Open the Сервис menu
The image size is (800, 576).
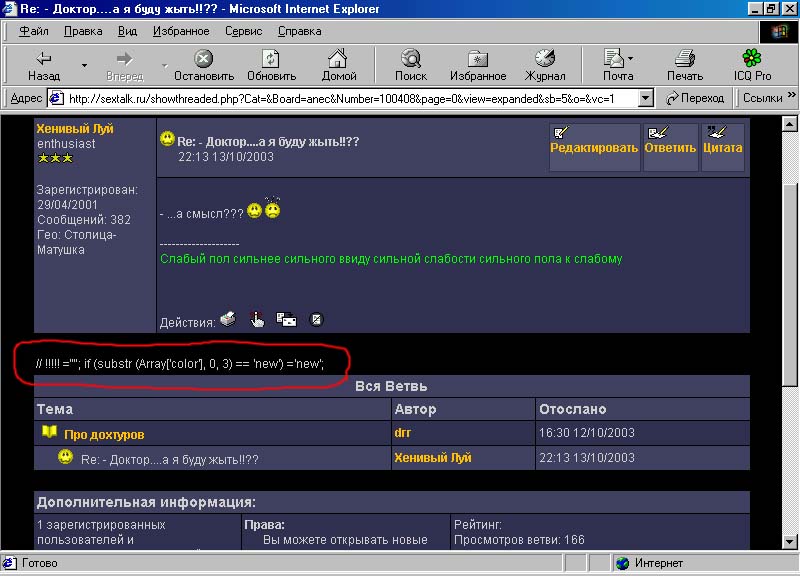click(x=244, y=31)
